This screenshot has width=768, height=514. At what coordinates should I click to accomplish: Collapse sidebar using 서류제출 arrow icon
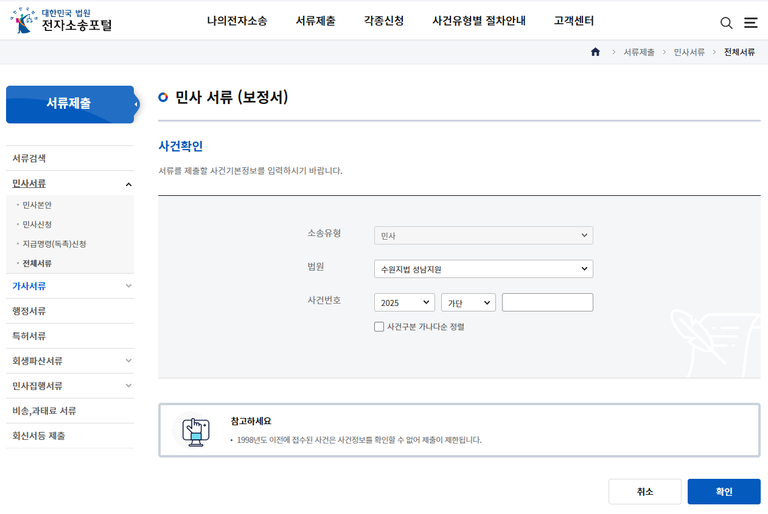[x=135, y=103]
